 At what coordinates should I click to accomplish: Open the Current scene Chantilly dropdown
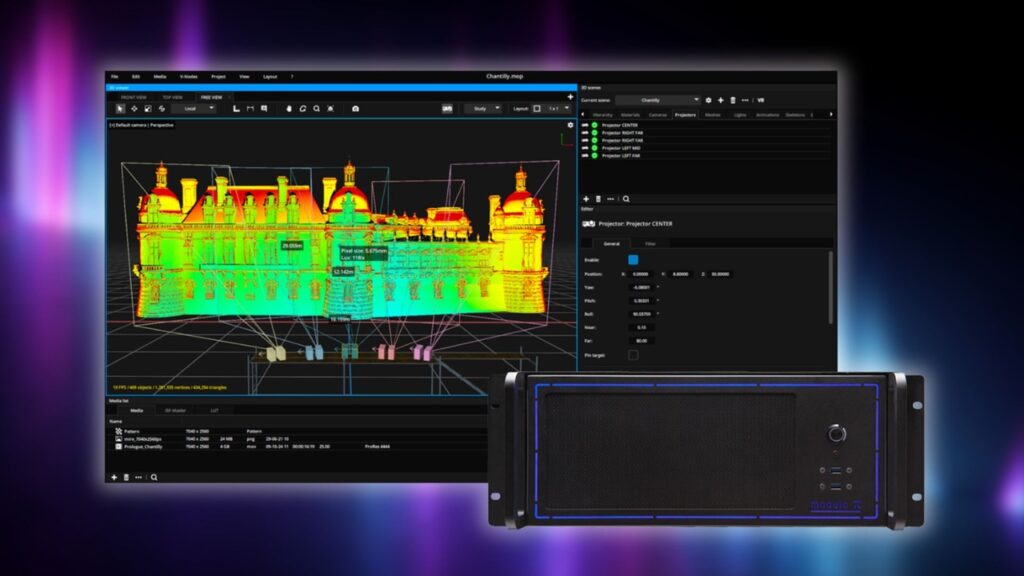pos(657,100)
